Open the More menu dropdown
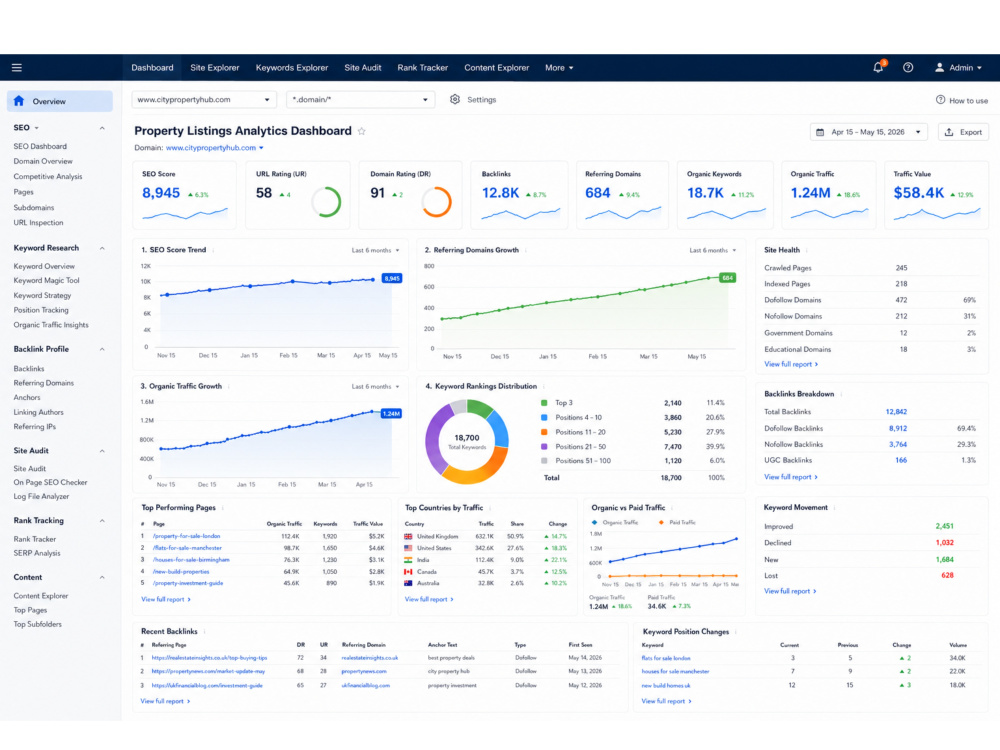Image resolution: width=1000 pixels, height=750 pixels. pyautogui.click(x=559, y=68)
